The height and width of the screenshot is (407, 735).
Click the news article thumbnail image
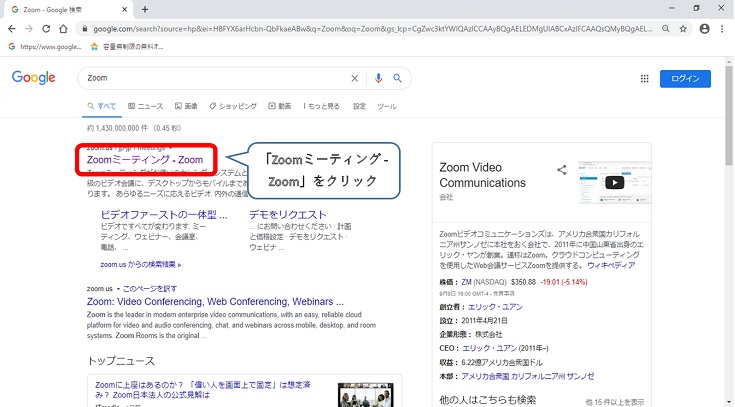coord(366,395)
